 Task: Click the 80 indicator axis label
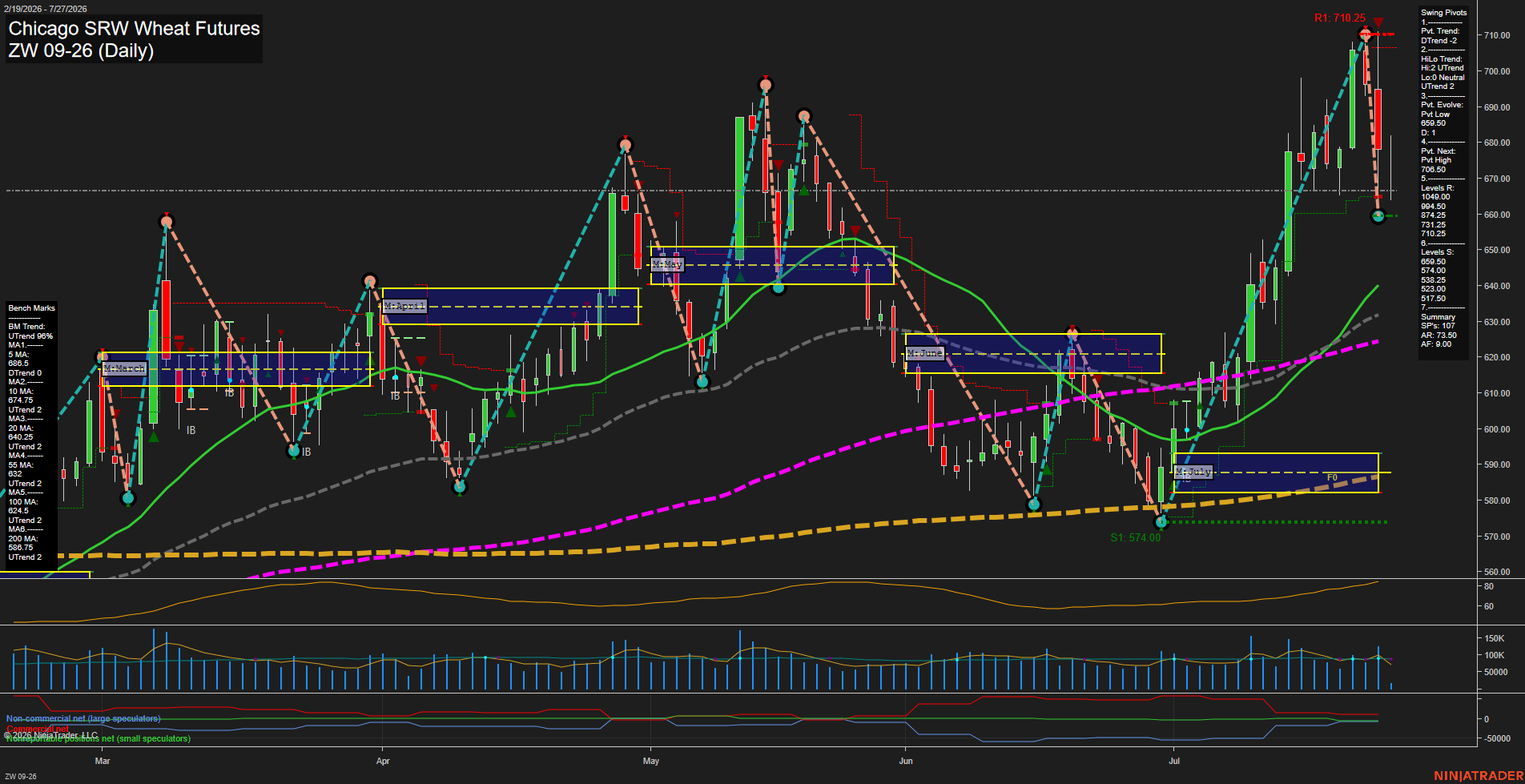click(1489, 586)
